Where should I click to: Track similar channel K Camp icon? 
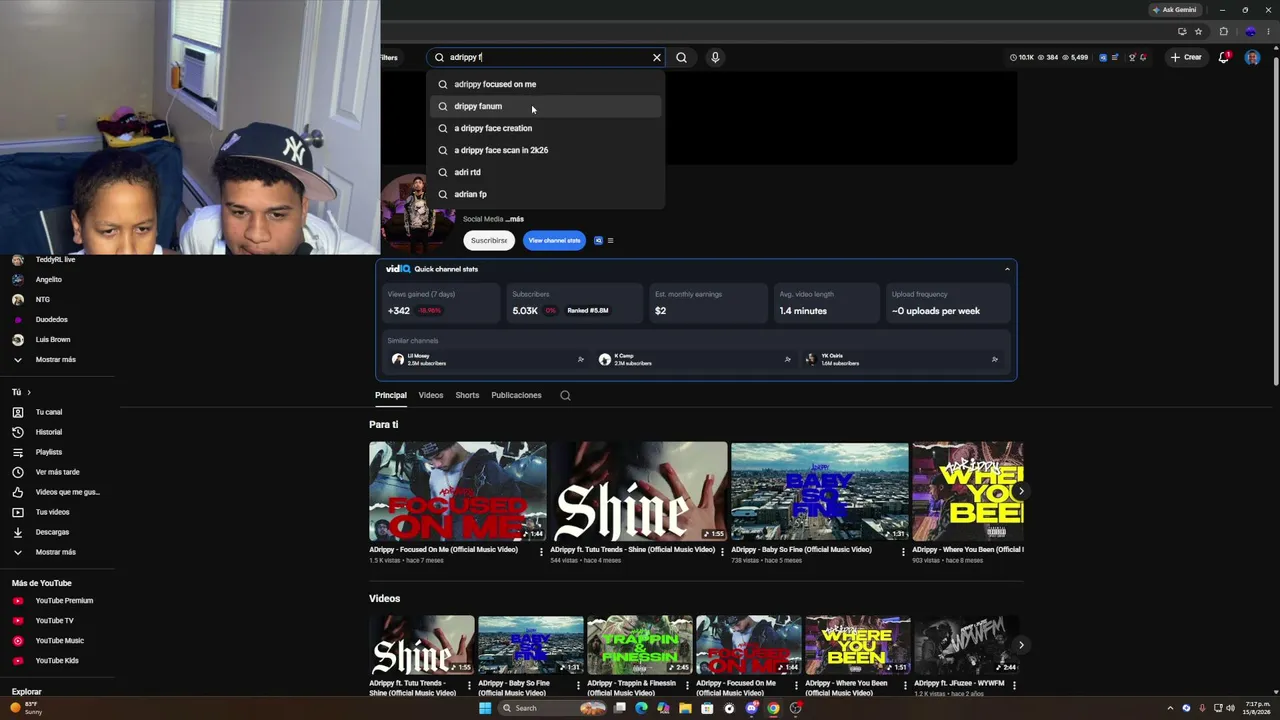pyautogui.click(x=787, y=359)
